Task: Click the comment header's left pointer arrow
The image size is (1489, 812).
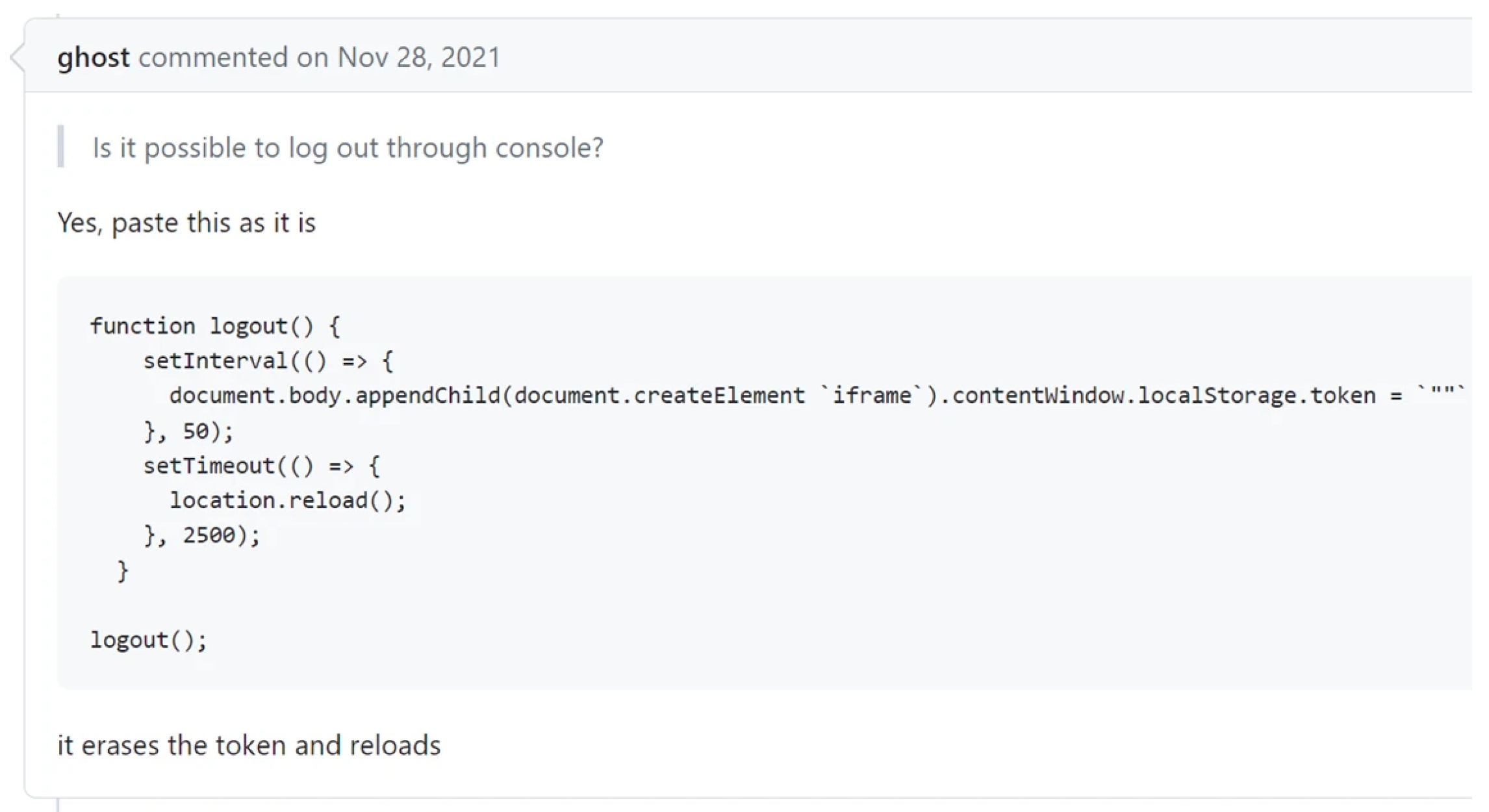Action: click(18, 57)
